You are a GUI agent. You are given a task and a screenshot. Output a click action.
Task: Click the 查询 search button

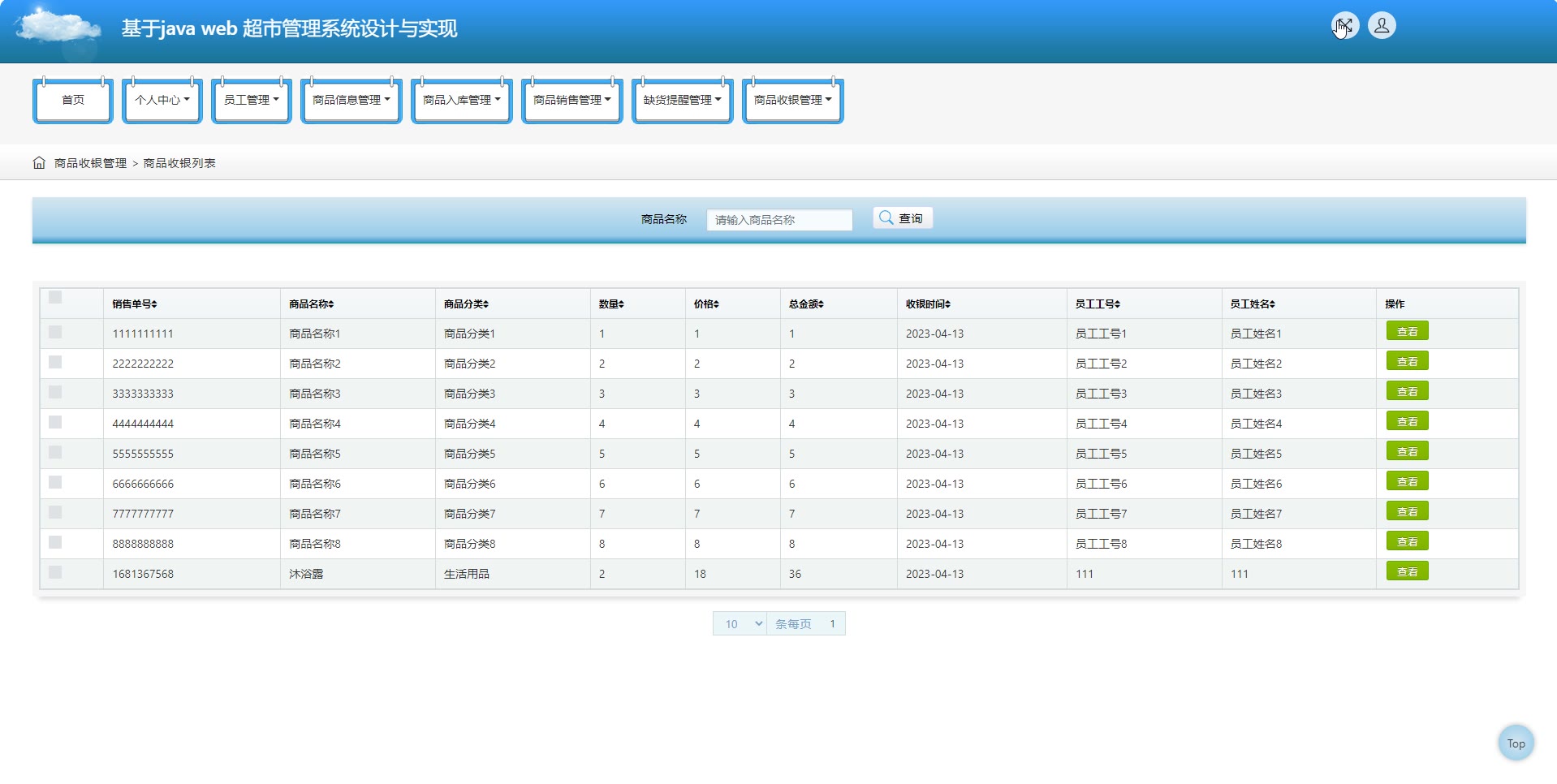click(x=902, y=218)
